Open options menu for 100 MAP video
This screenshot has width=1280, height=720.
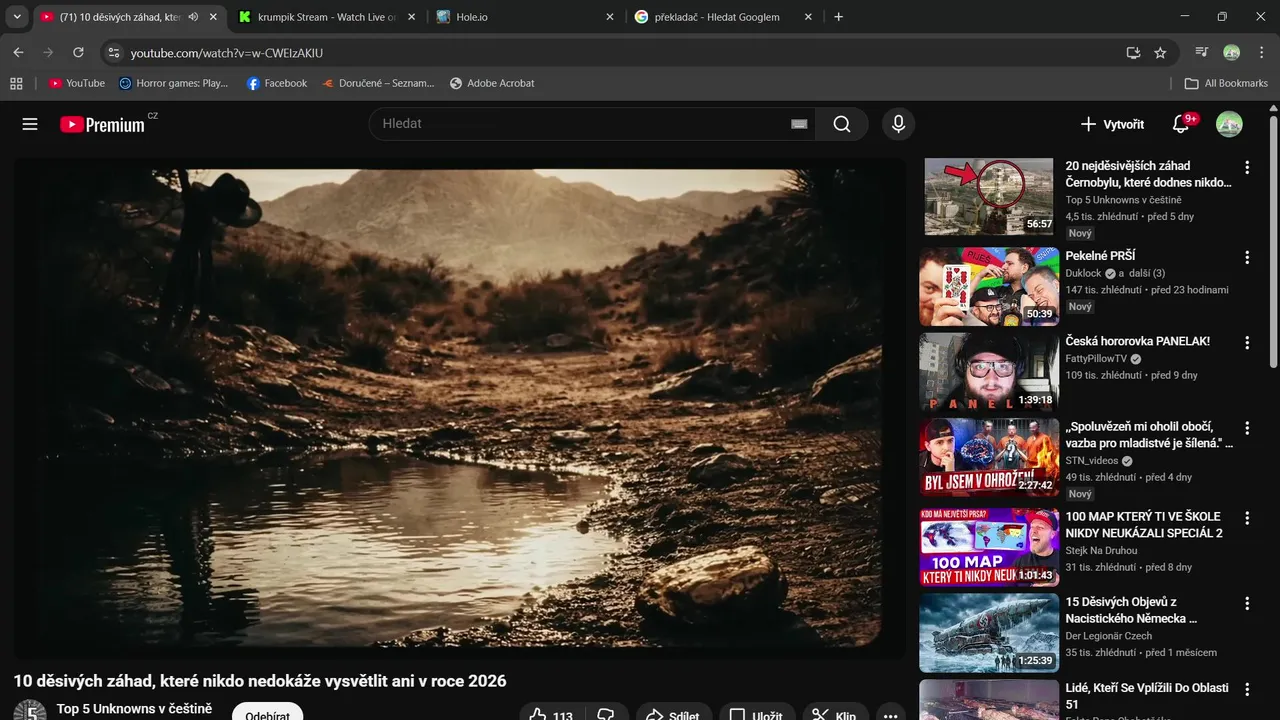pos(1246,518)
